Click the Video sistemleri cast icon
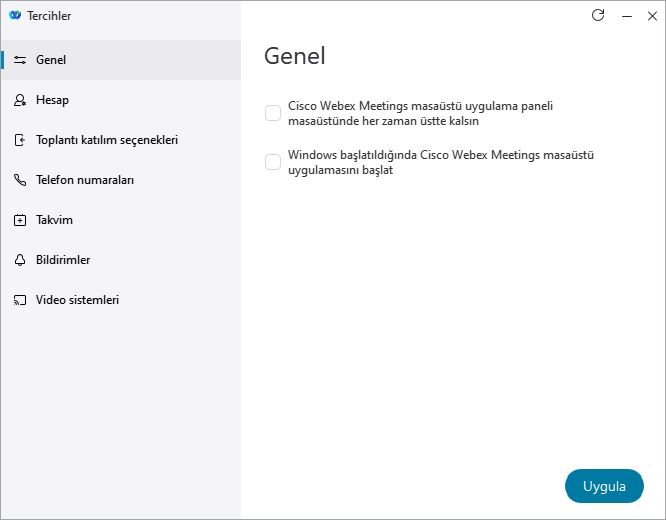The height and width of the screenshot is (520, 666). pos(20,300)
